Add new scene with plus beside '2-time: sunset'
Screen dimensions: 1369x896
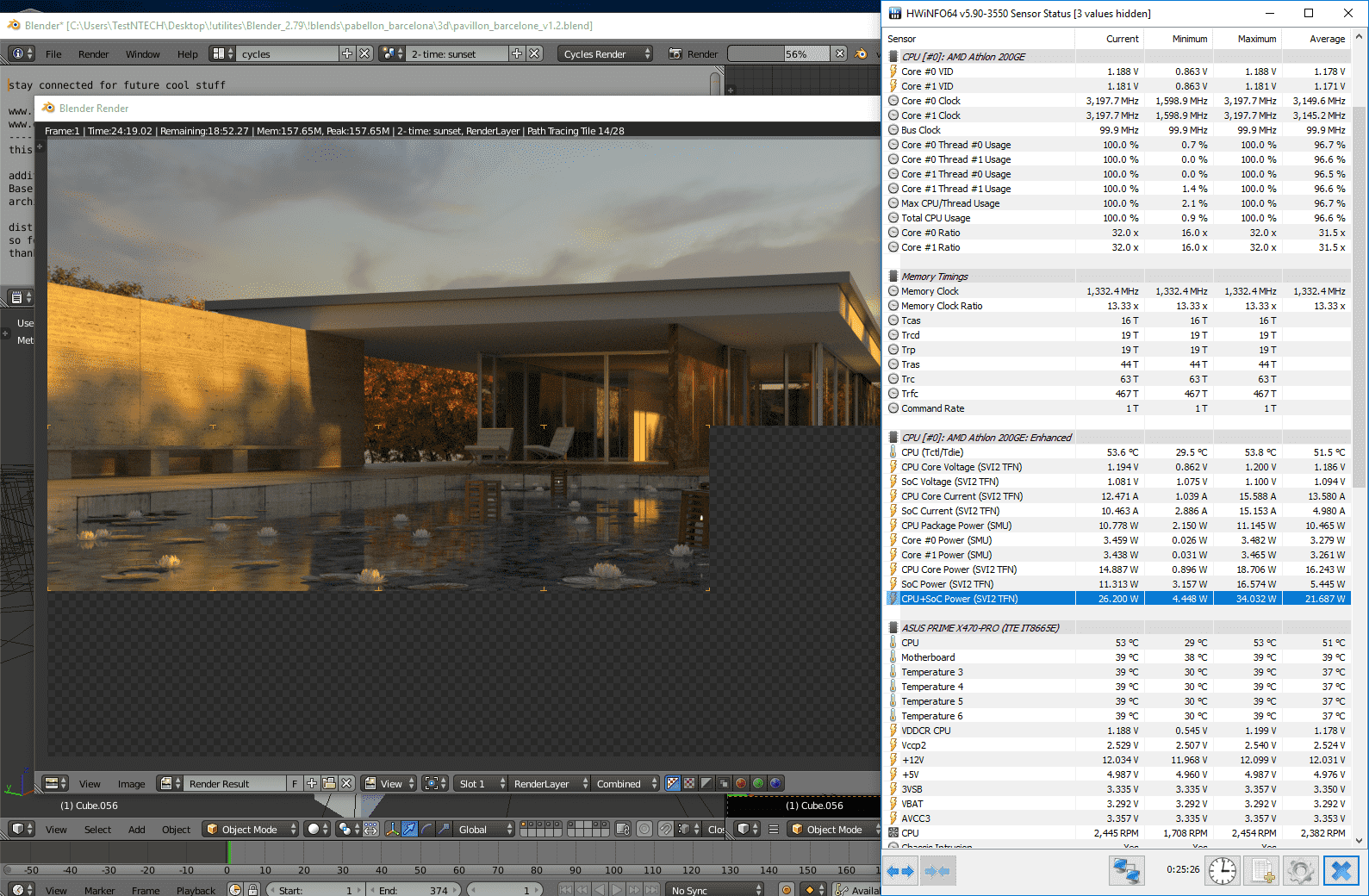point(517,53)
